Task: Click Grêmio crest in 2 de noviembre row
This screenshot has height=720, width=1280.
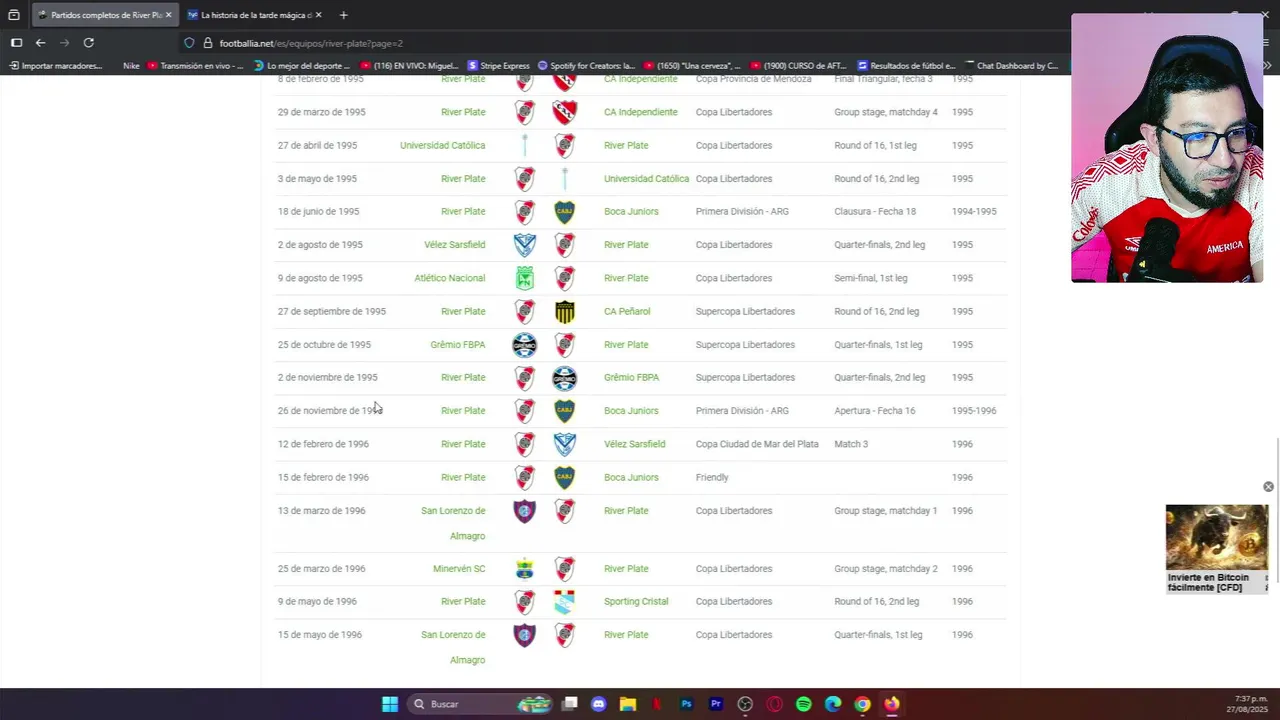Action: [565, 378]
